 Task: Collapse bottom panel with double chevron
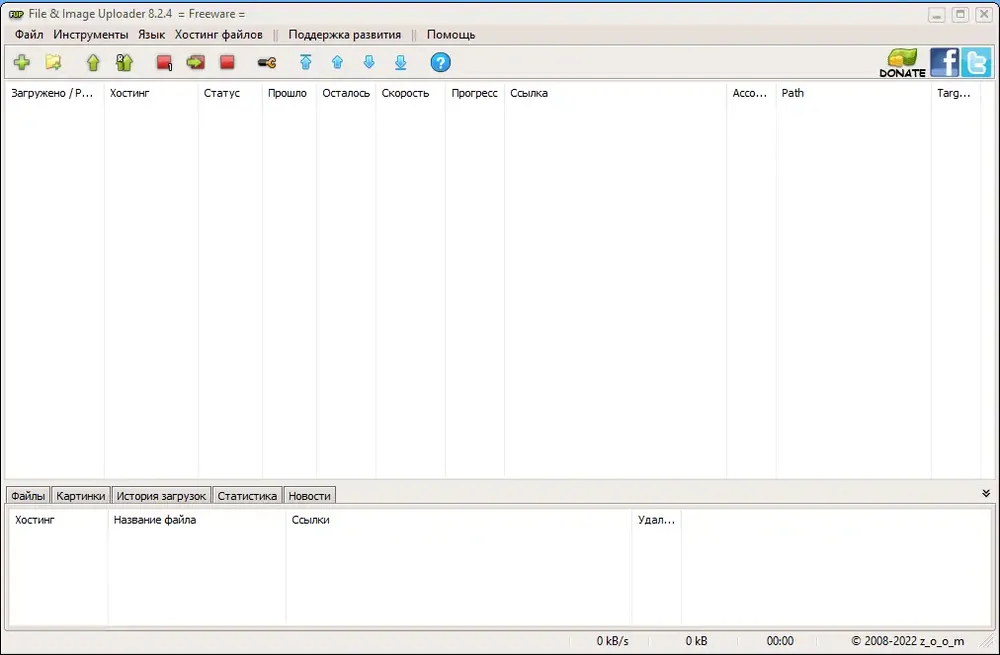point(985,493)
